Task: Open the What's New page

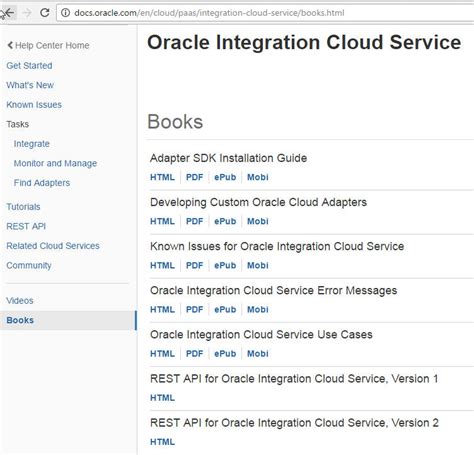Action: 30,85
